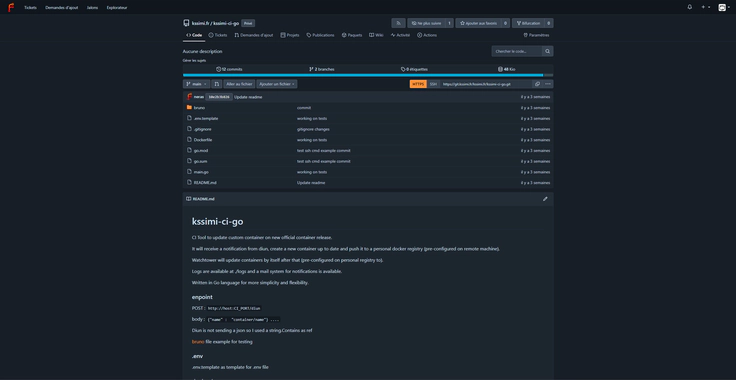Open the user avatar menu

click(x=724, y=8)
